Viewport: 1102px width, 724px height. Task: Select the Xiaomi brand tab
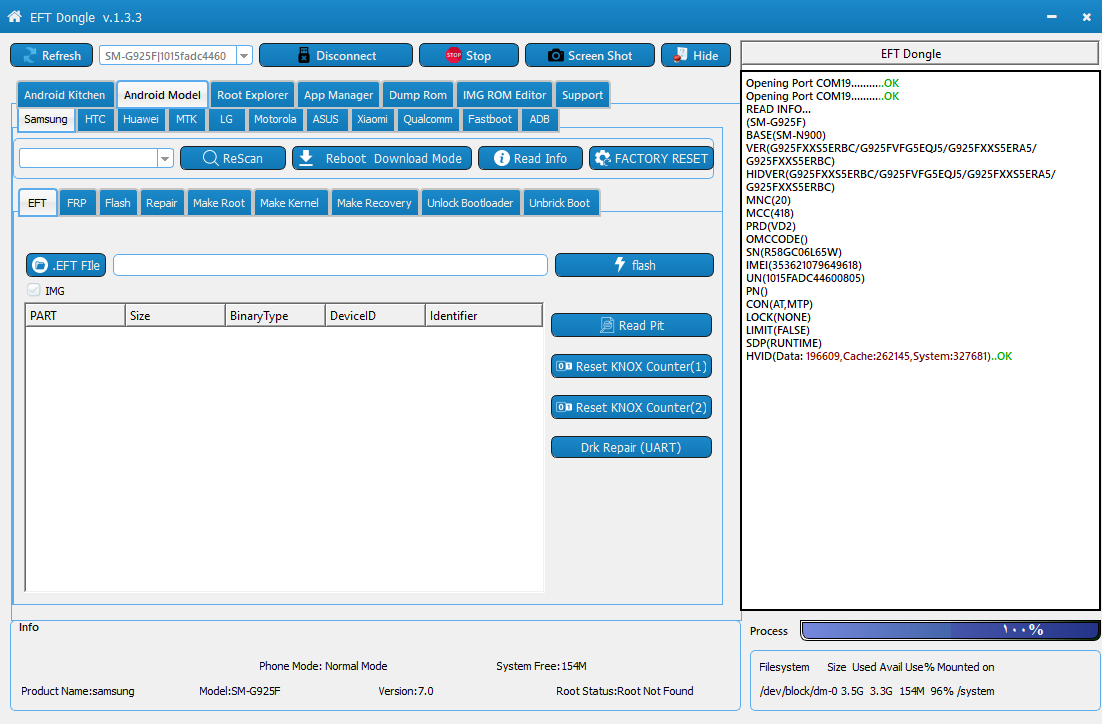tap(372, 119)
